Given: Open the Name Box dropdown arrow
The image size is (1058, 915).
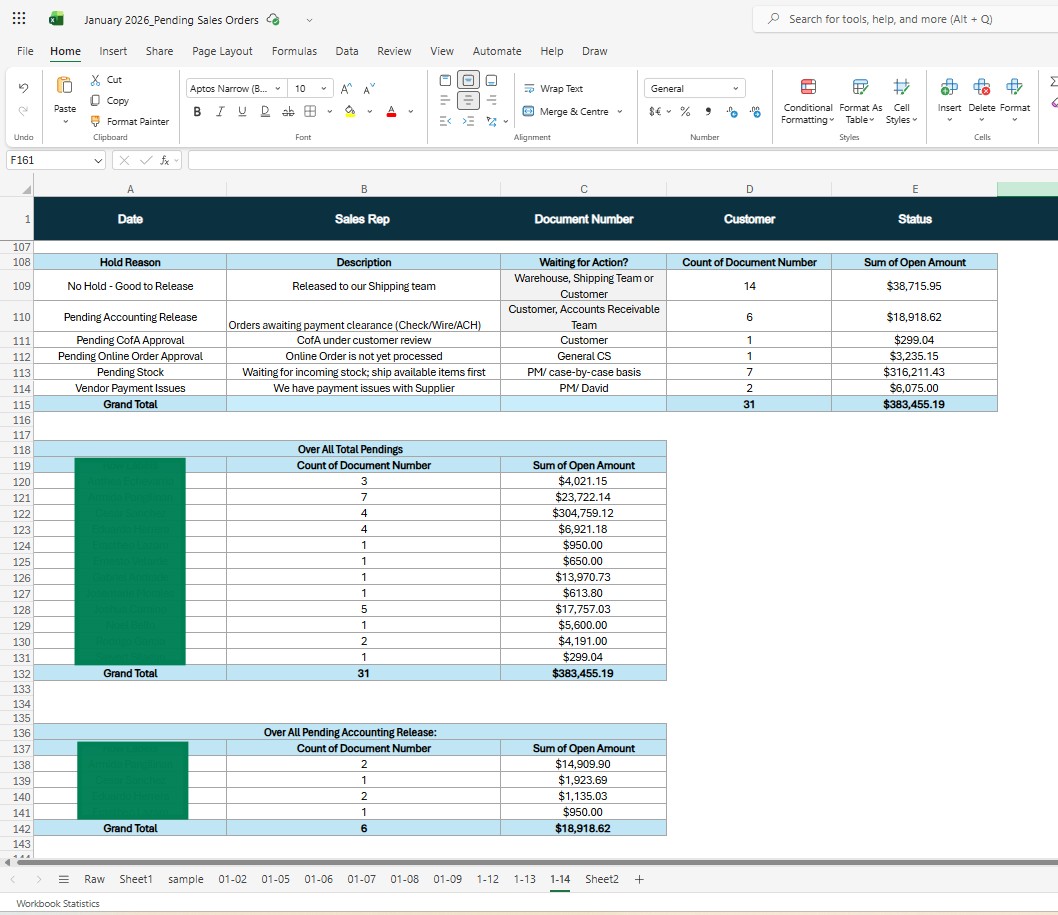Looking at the screenshot, I should [x=98, y=160].
